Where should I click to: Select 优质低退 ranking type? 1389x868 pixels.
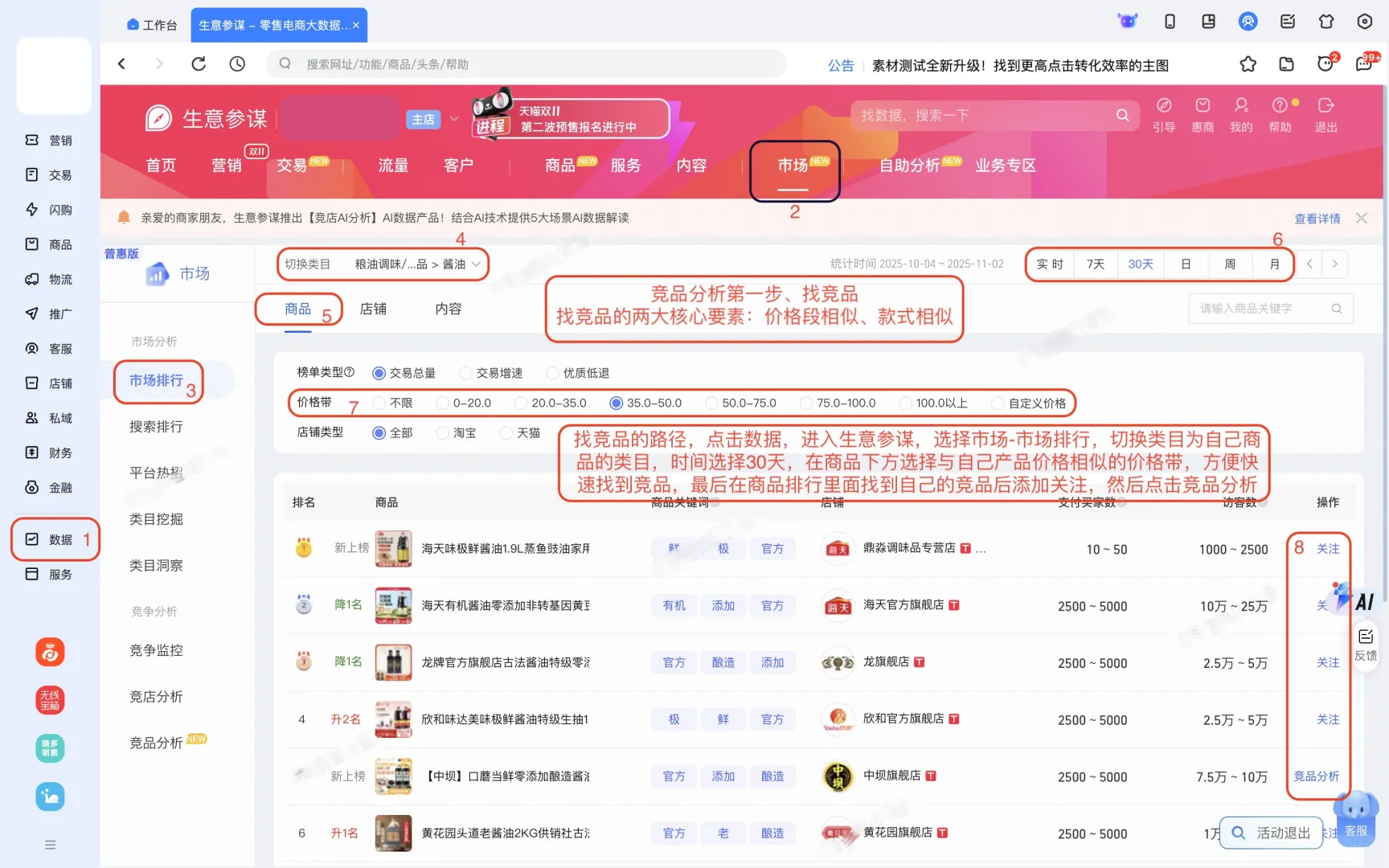[x=578, y=373]
